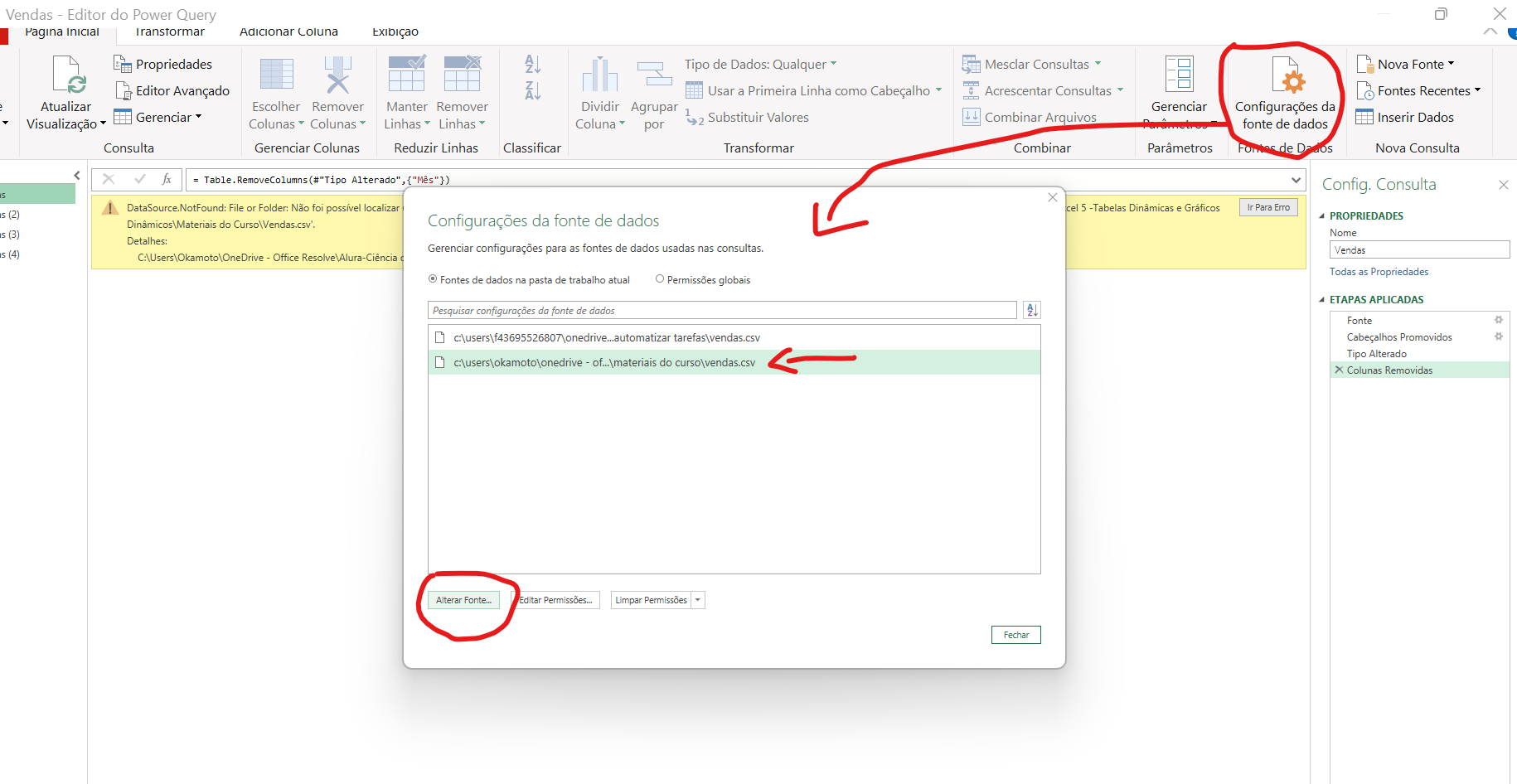Screen dimensions: 1517x784
Task: Click the sort icon beside the dialog search box
Action: tap(1032, 310)
